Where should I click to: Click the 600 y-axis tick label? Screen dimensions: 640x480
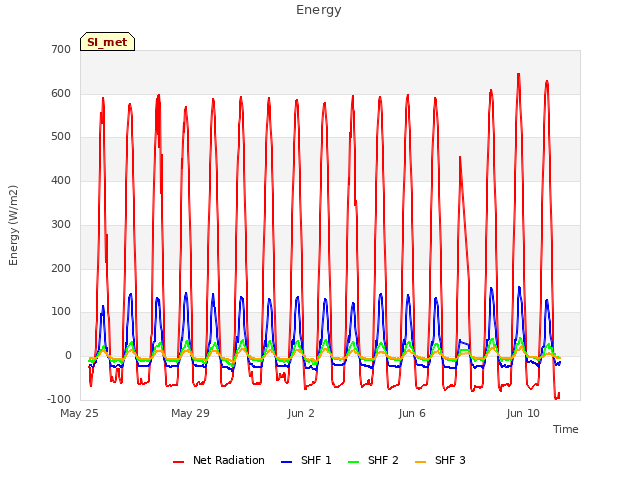(61, 93)
